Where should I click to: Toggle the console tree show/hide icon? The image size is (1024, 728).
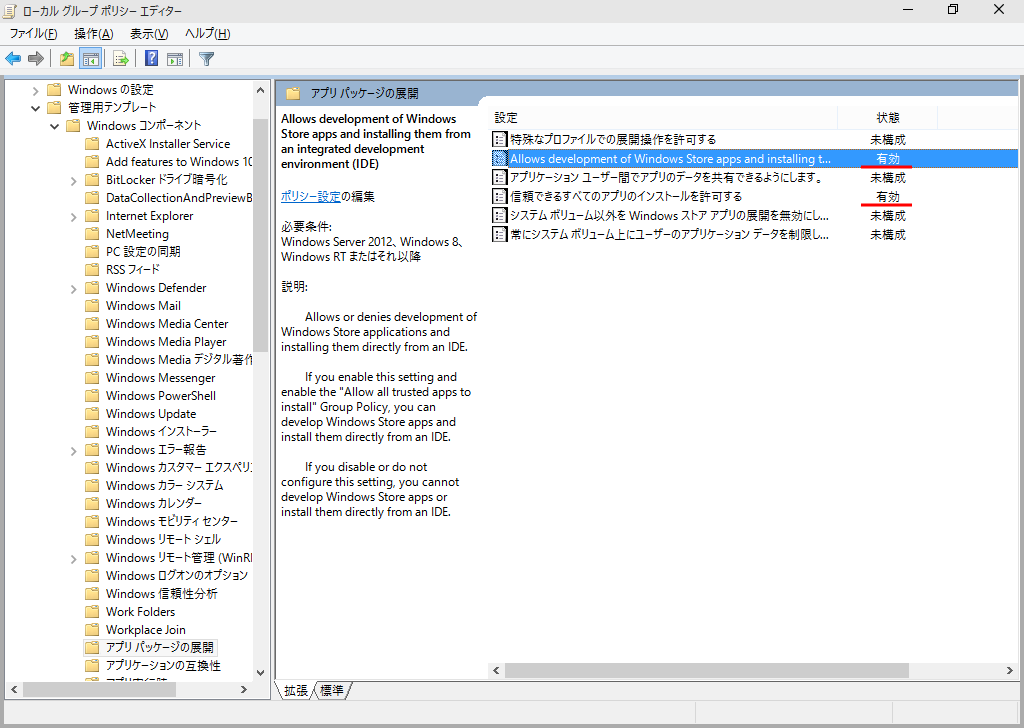(90, 59)
